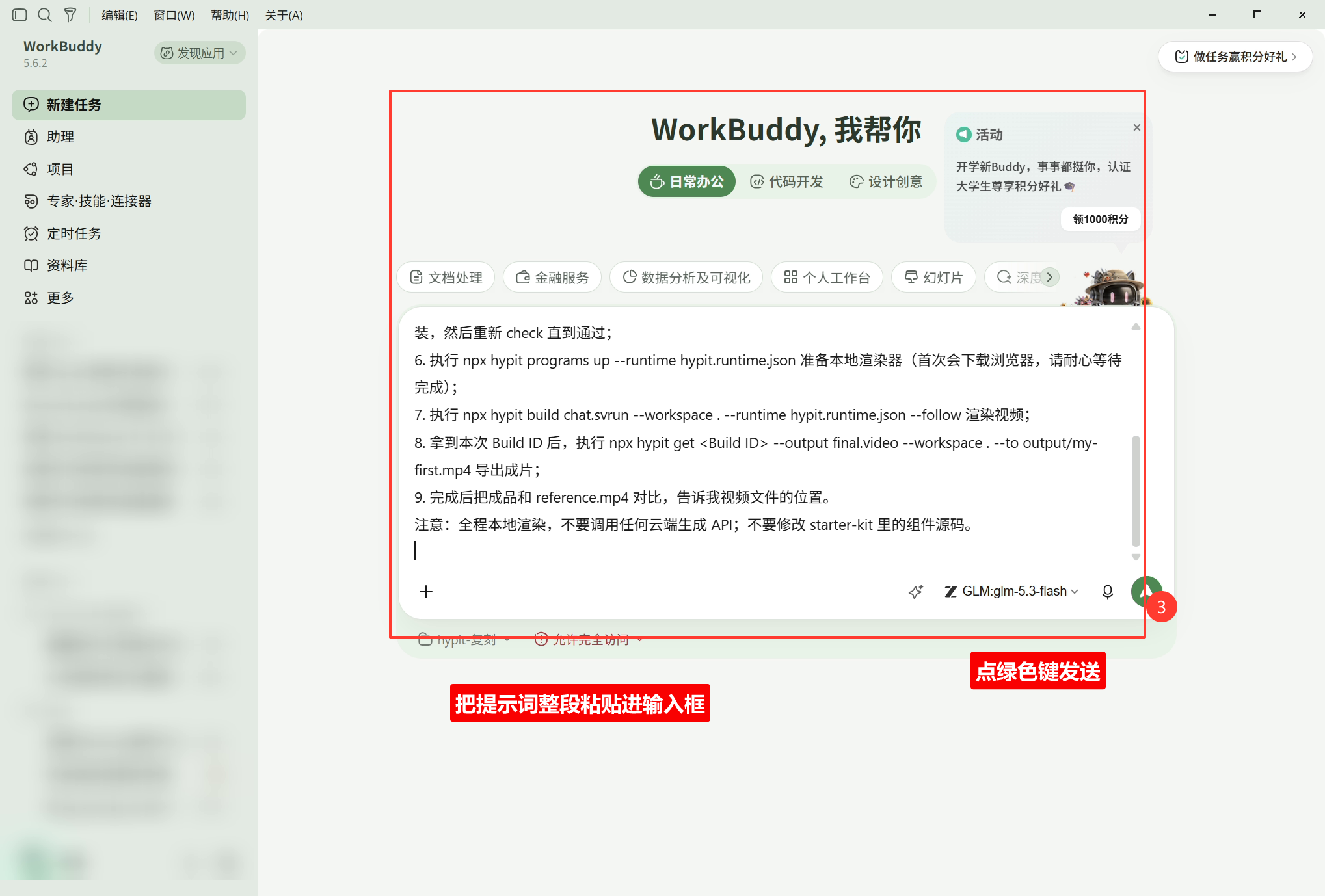Open 更多 in the sidebar

coord(129,298)
